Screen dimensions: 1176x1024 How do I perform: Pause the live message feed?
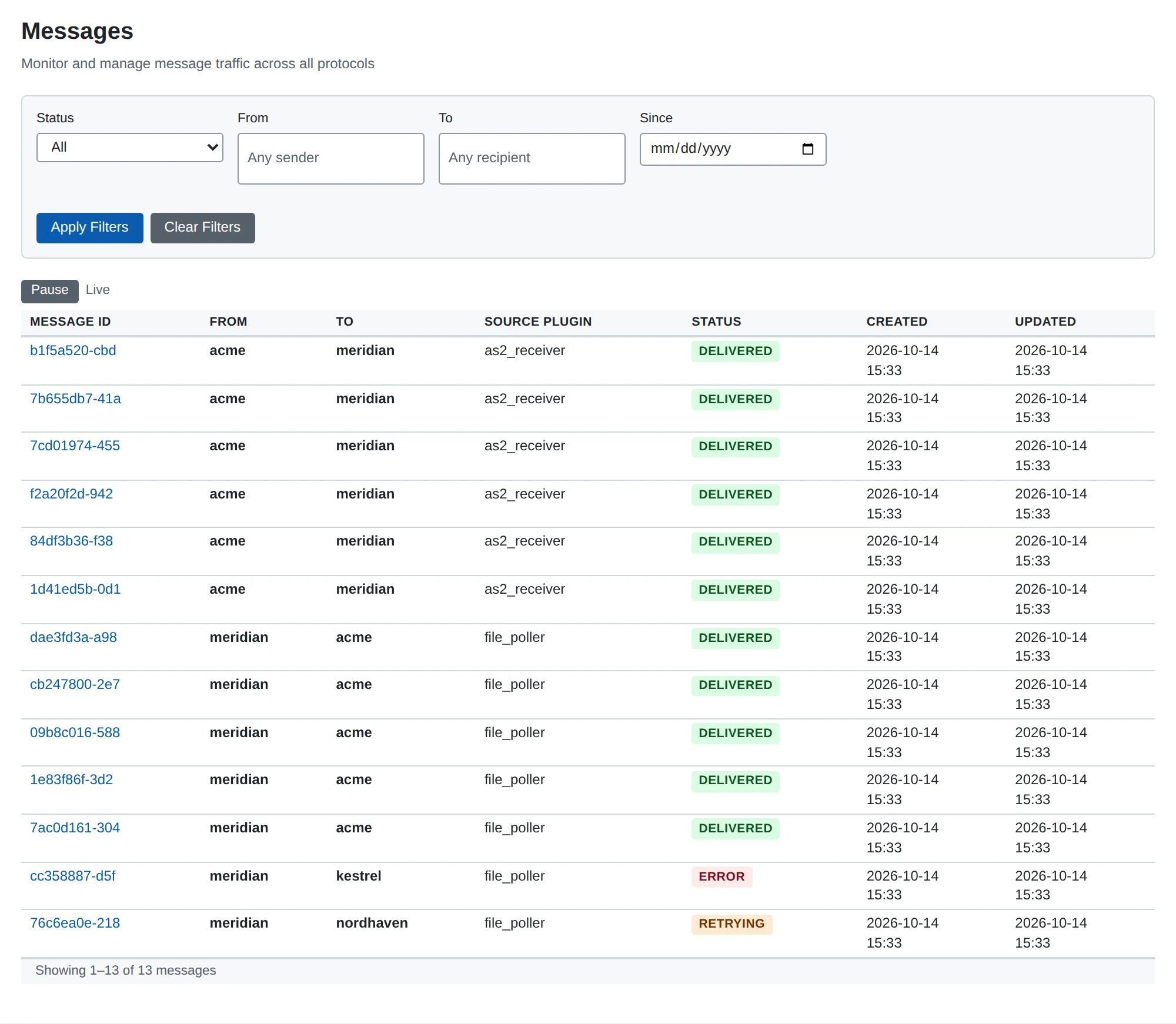[x=50, y=291]
